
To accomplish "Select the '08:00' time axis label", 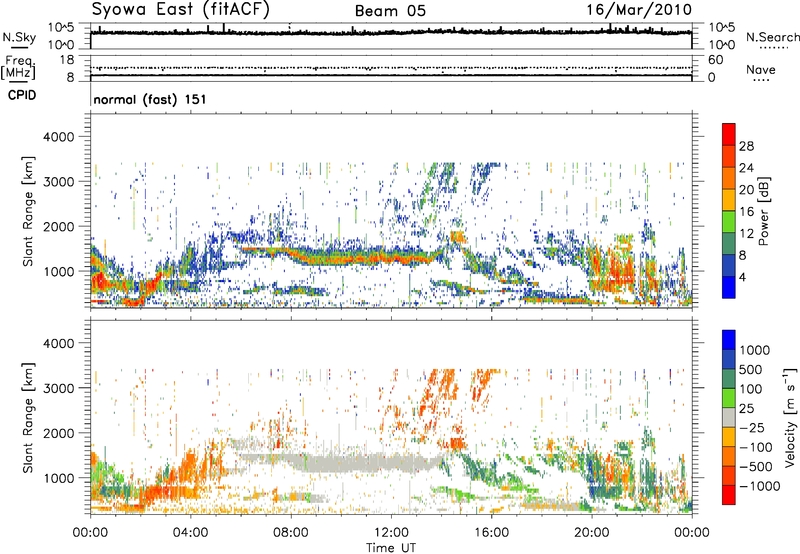I will coord(291,533).
